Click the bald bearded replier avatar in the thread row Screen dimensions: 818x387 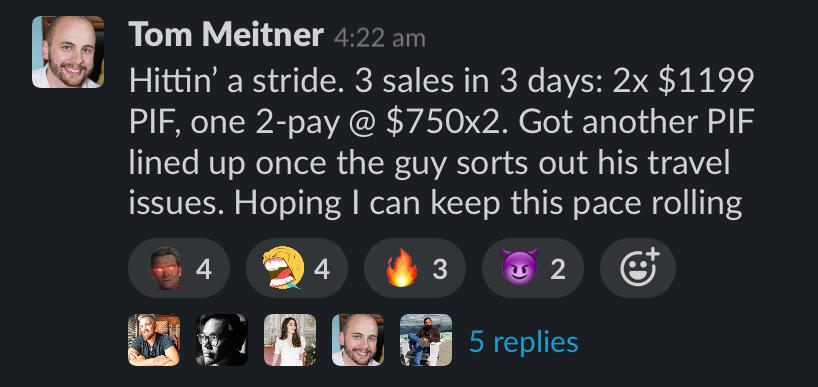[x=358, y=340]
